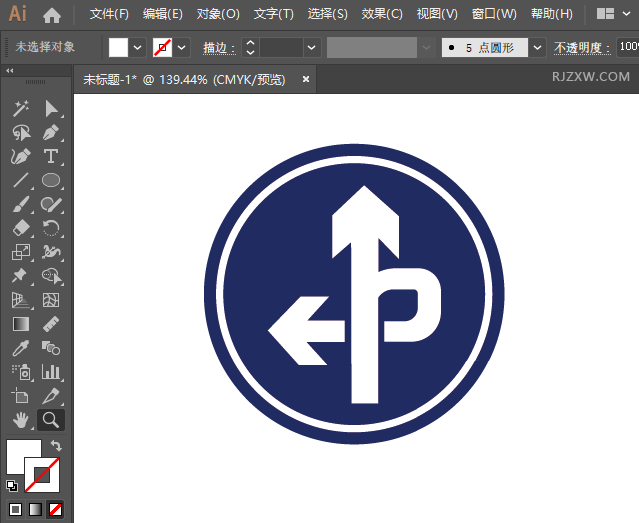Select the Shape Builder tool

pyautogui.click(x=51, y=276)
